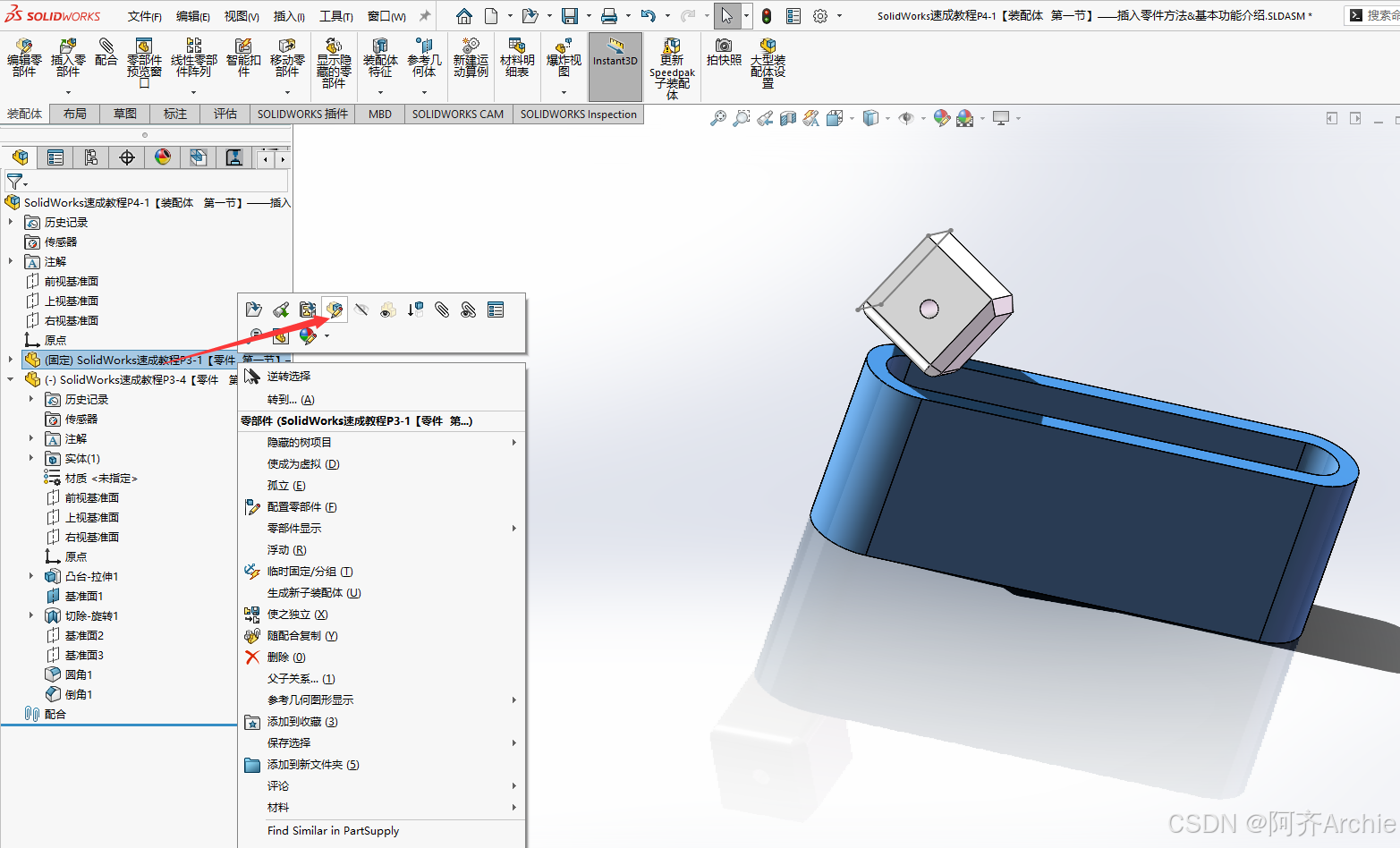
Task: Open View Settings monitor dropdown arrow
Action: click(x=1018, y=118)
